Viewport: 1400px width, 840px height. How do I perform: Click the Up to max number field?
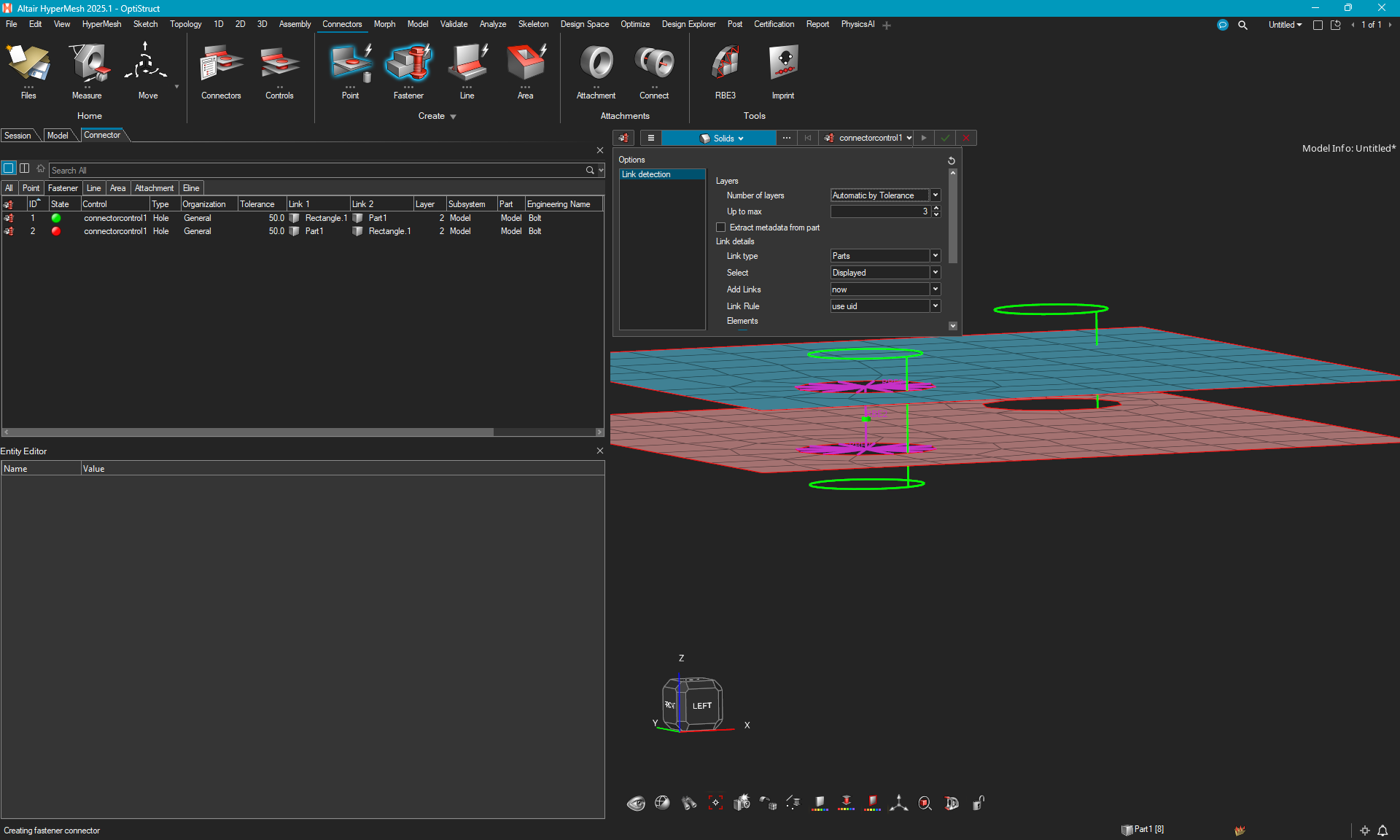[880, 211]
